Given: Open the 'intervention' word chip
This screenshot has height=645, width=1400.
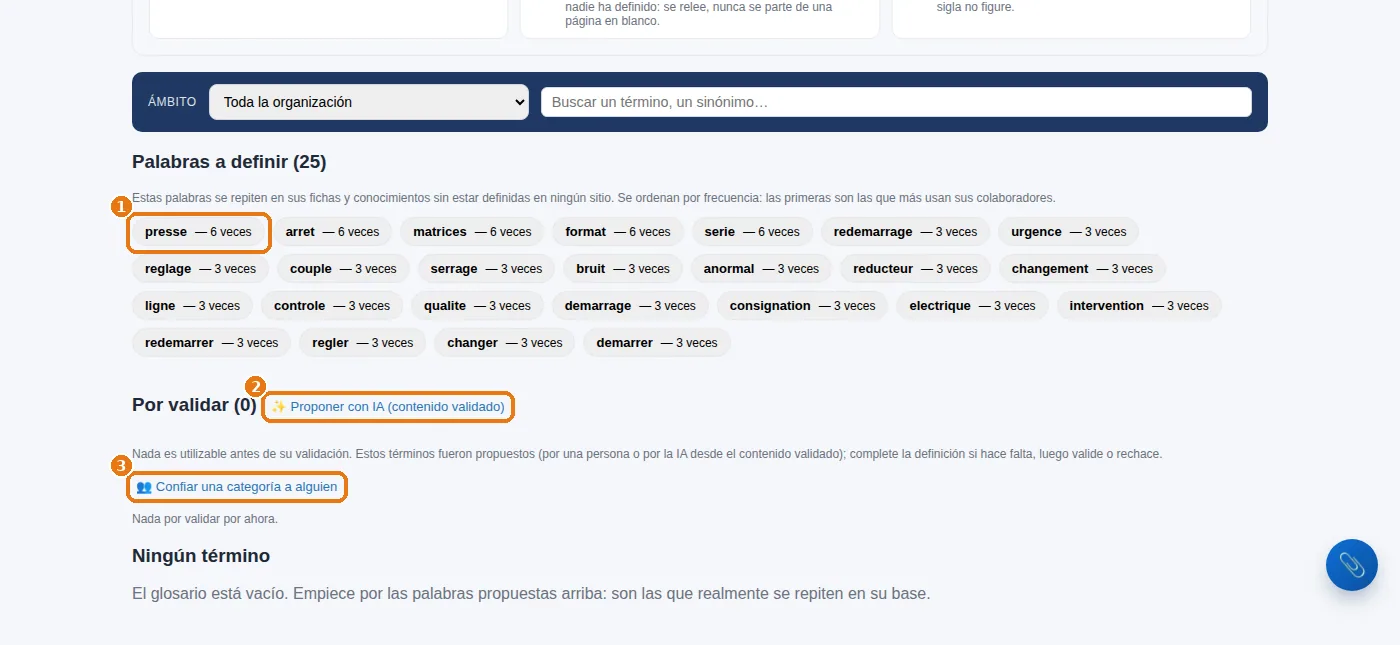Looking at the screenshot, I should [x=1139, y=306].
